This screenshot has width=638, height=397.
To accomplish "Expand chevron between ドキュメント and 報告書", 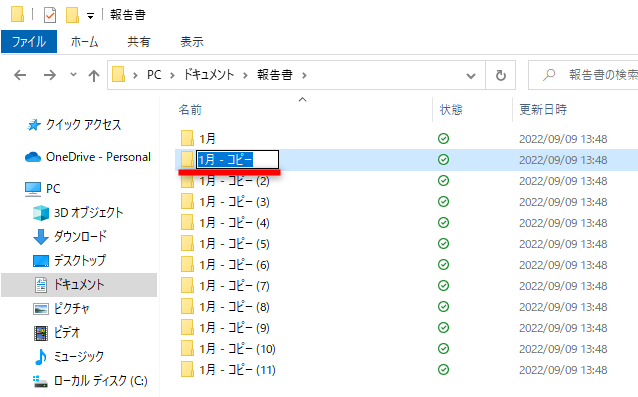I will 245,75.
